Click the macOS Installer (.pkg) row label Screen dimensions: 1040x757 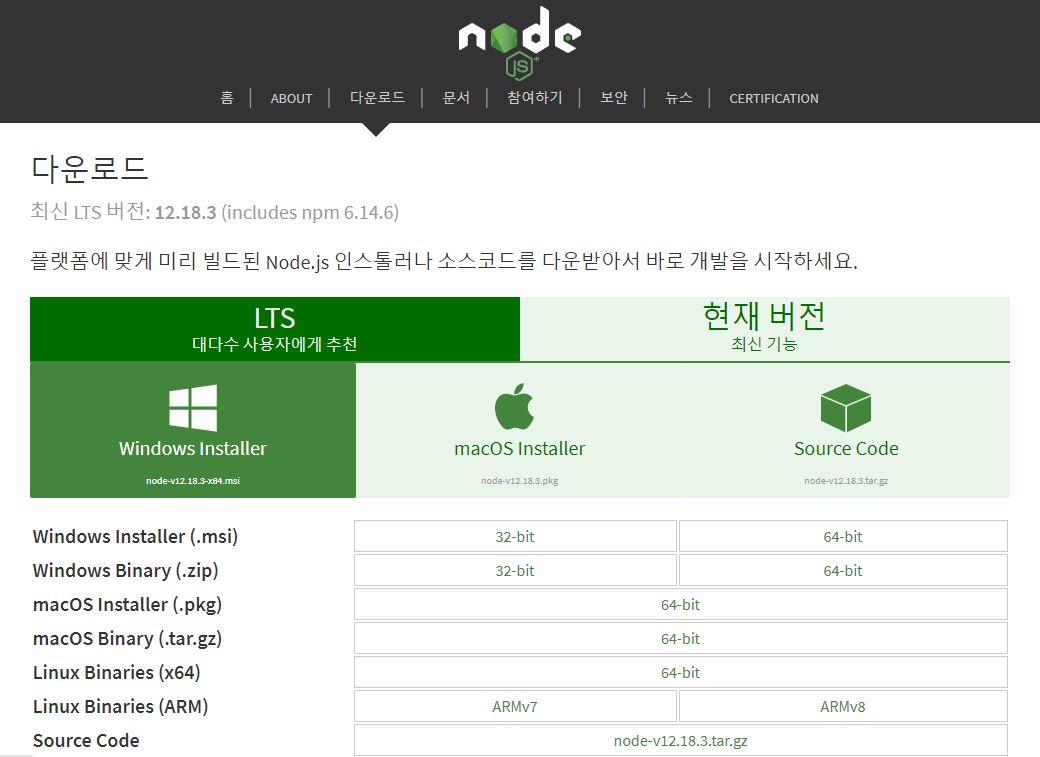(127, 604)
